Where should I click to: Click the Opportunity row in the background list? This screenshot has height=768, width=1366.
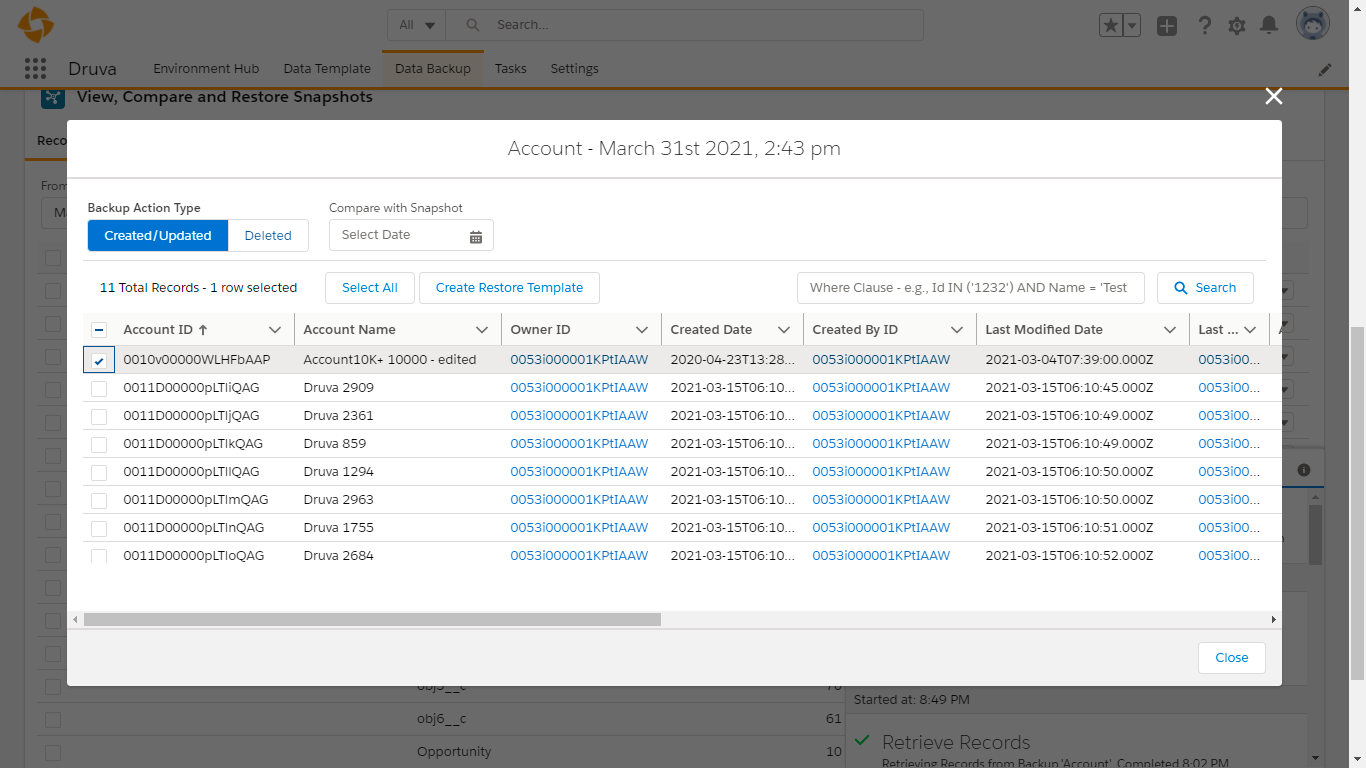(x=441, y=752)
